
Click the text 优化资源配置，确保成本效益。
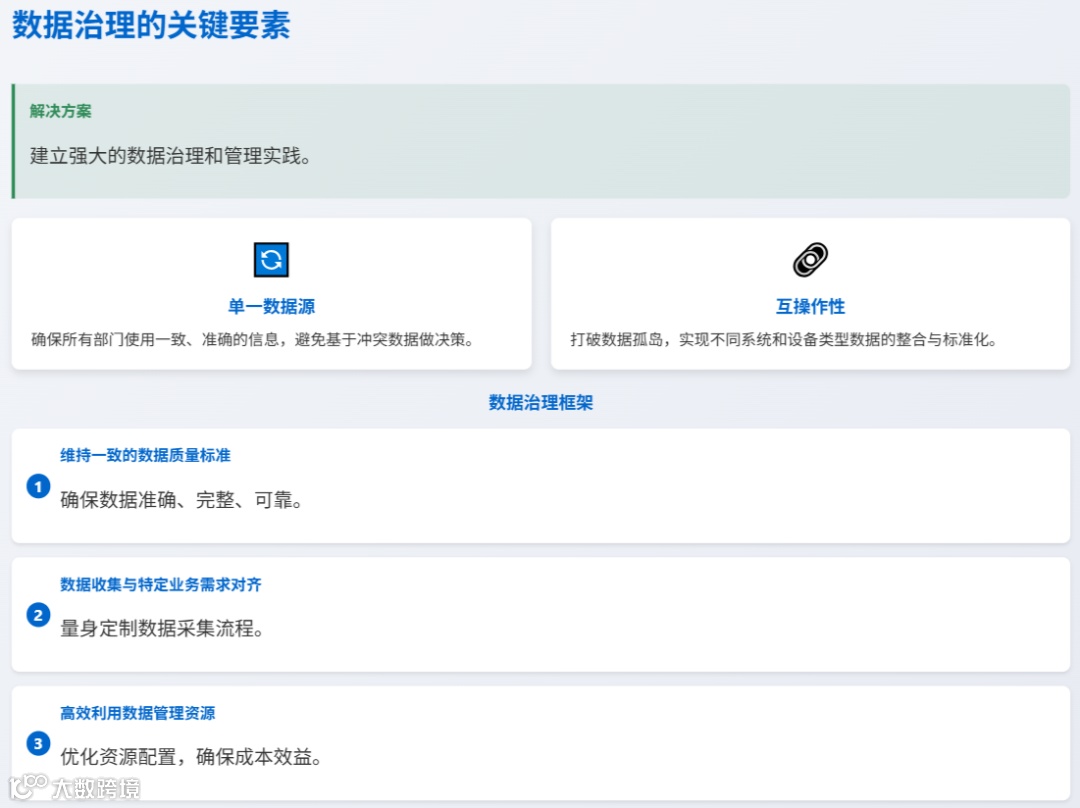click(x=191, y=757)
